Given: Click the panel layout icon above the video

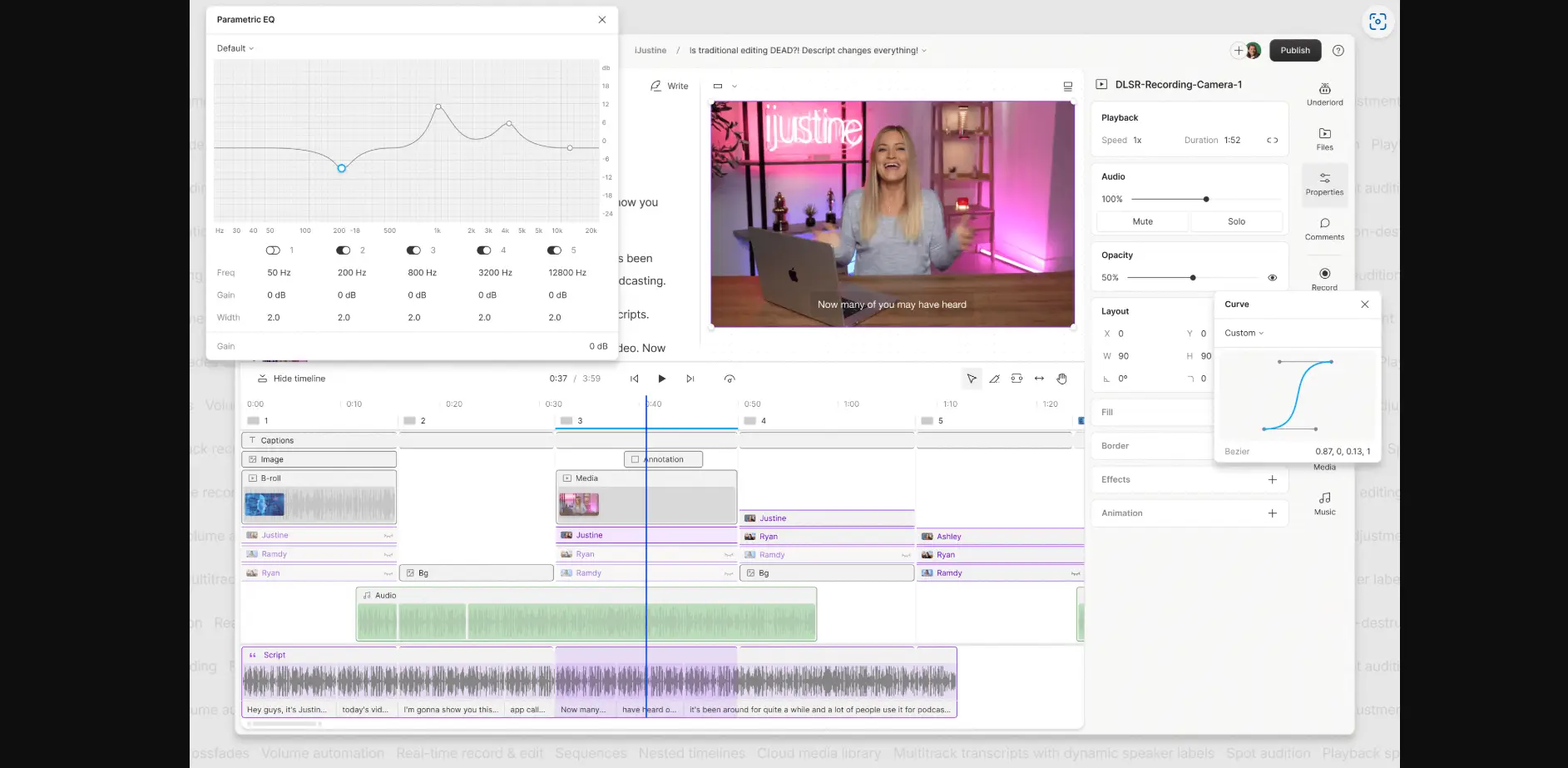Looking at the screenshot, I should 1067,86.
